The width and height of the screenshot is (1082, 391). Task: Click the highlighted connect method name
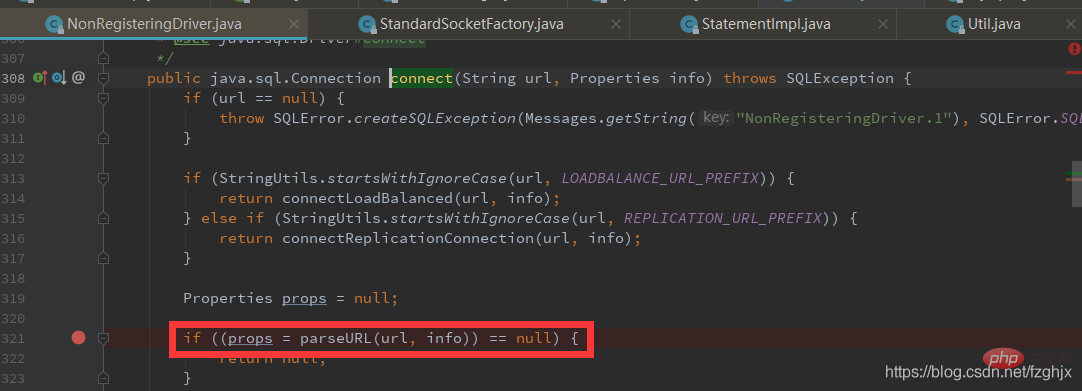click(422, 78)
